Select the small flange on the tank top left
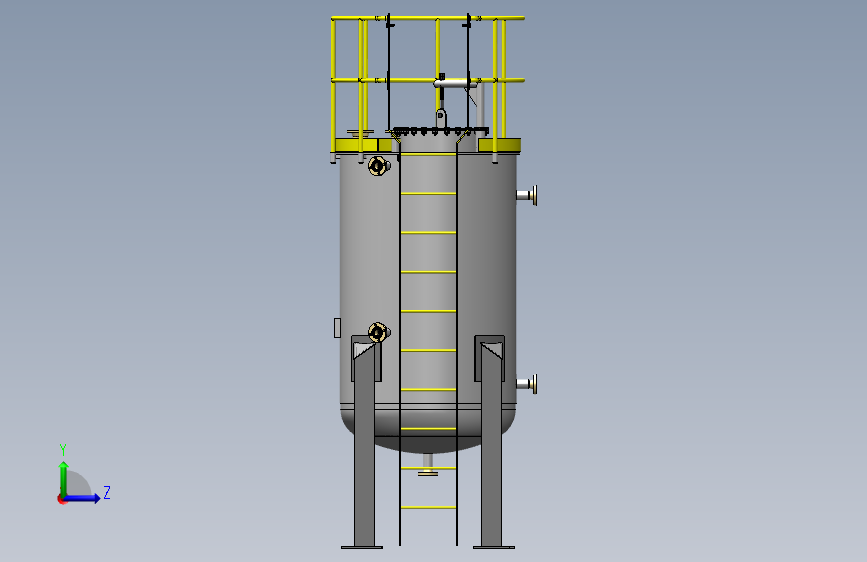This screenshot has height=562, width=867. point(360,132)
